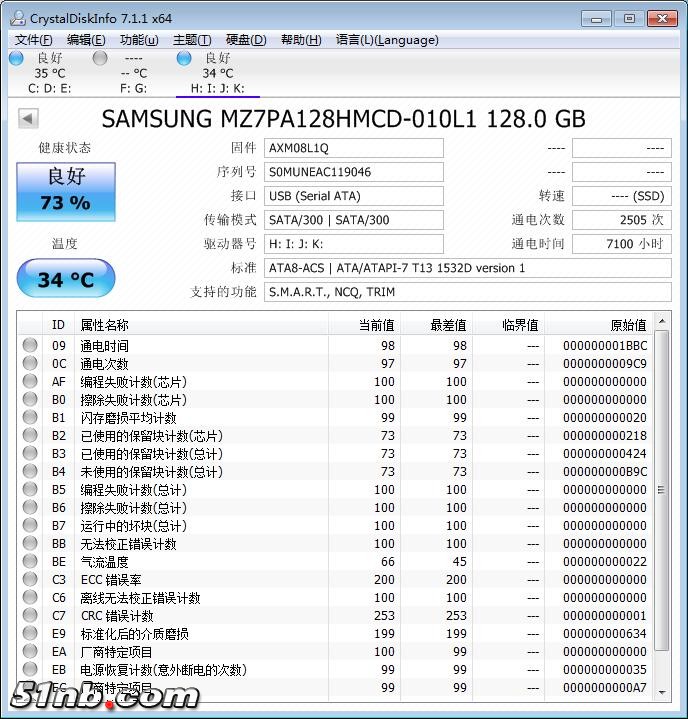Open the 文件(F) menu
688x719 pixels.
[x=33, y=40]
